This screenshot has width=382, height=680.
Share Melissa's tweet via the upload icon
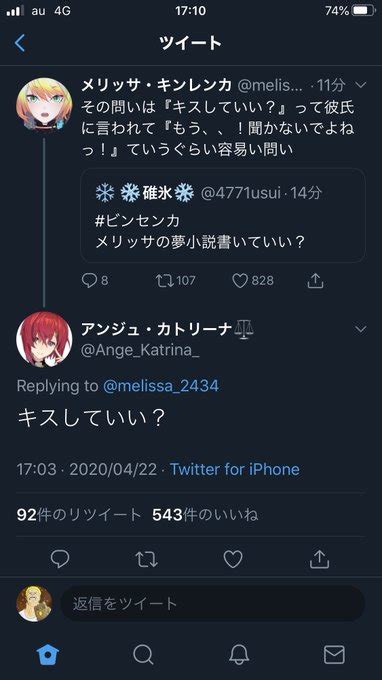[315, 281]
